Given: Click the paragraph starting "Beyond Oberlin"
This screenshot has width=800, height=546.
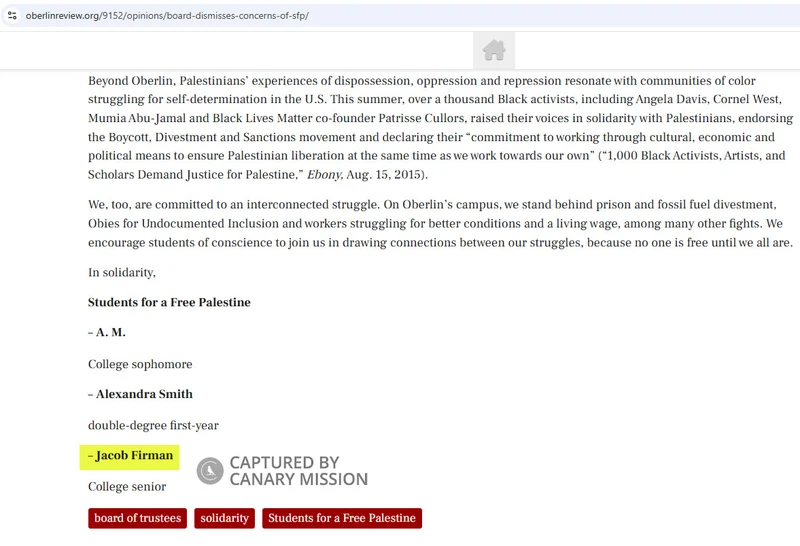Looking at the screenshot, I should (440, 128).
